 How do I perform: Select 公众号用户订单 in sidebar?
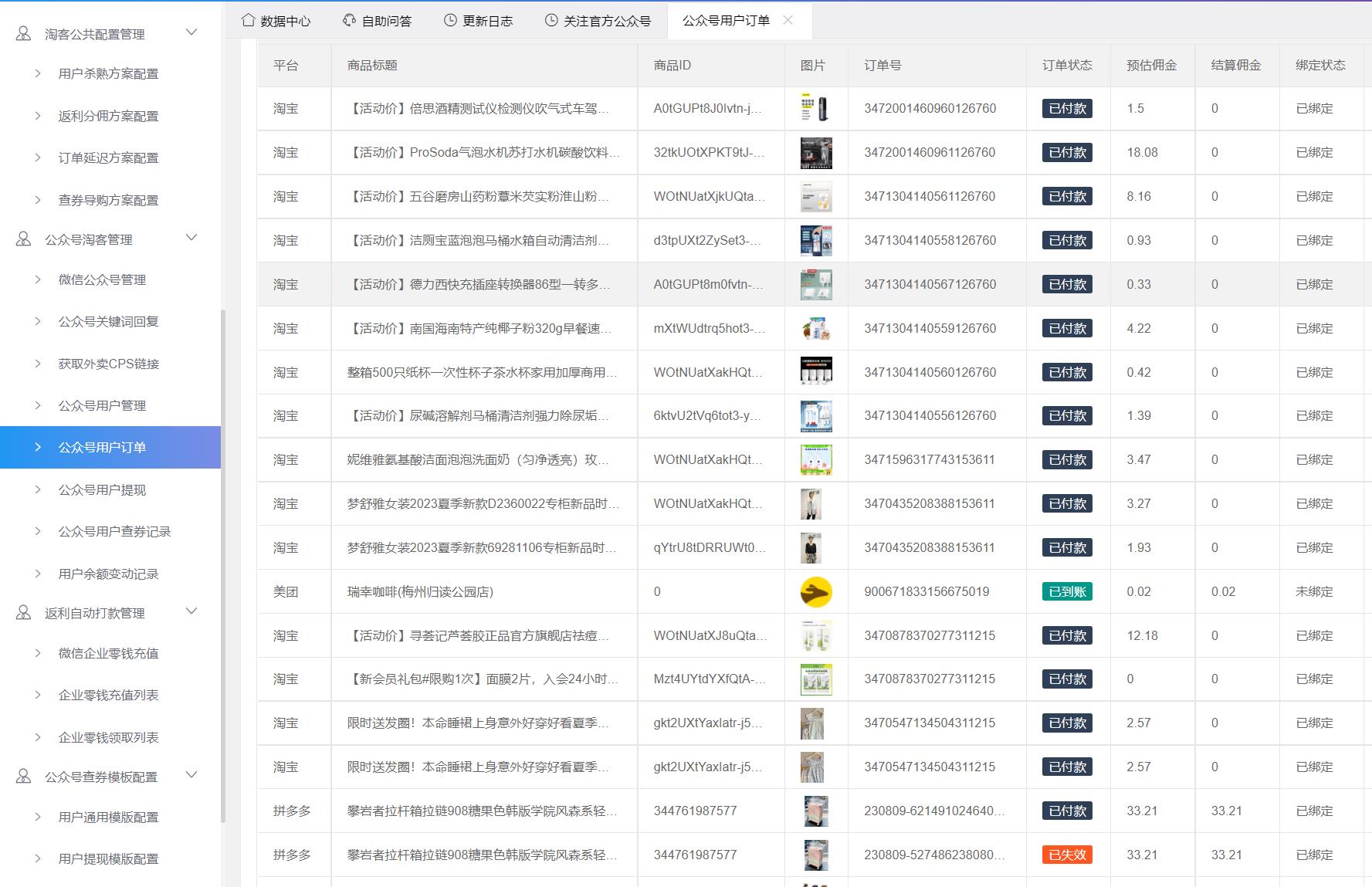coord(110,447)
